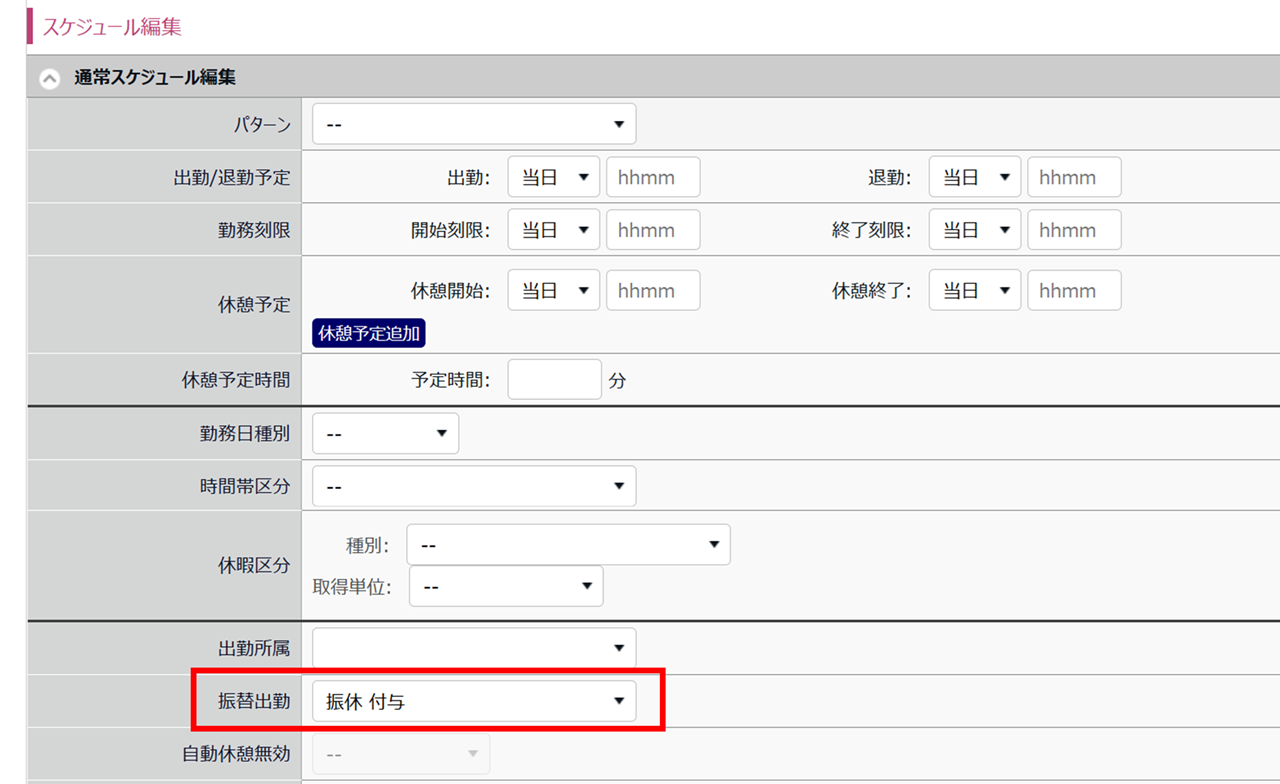This screenshot has width=1280, height=784.
Task: Click the 休憩予定時間 row label
Action: (236, 380)
